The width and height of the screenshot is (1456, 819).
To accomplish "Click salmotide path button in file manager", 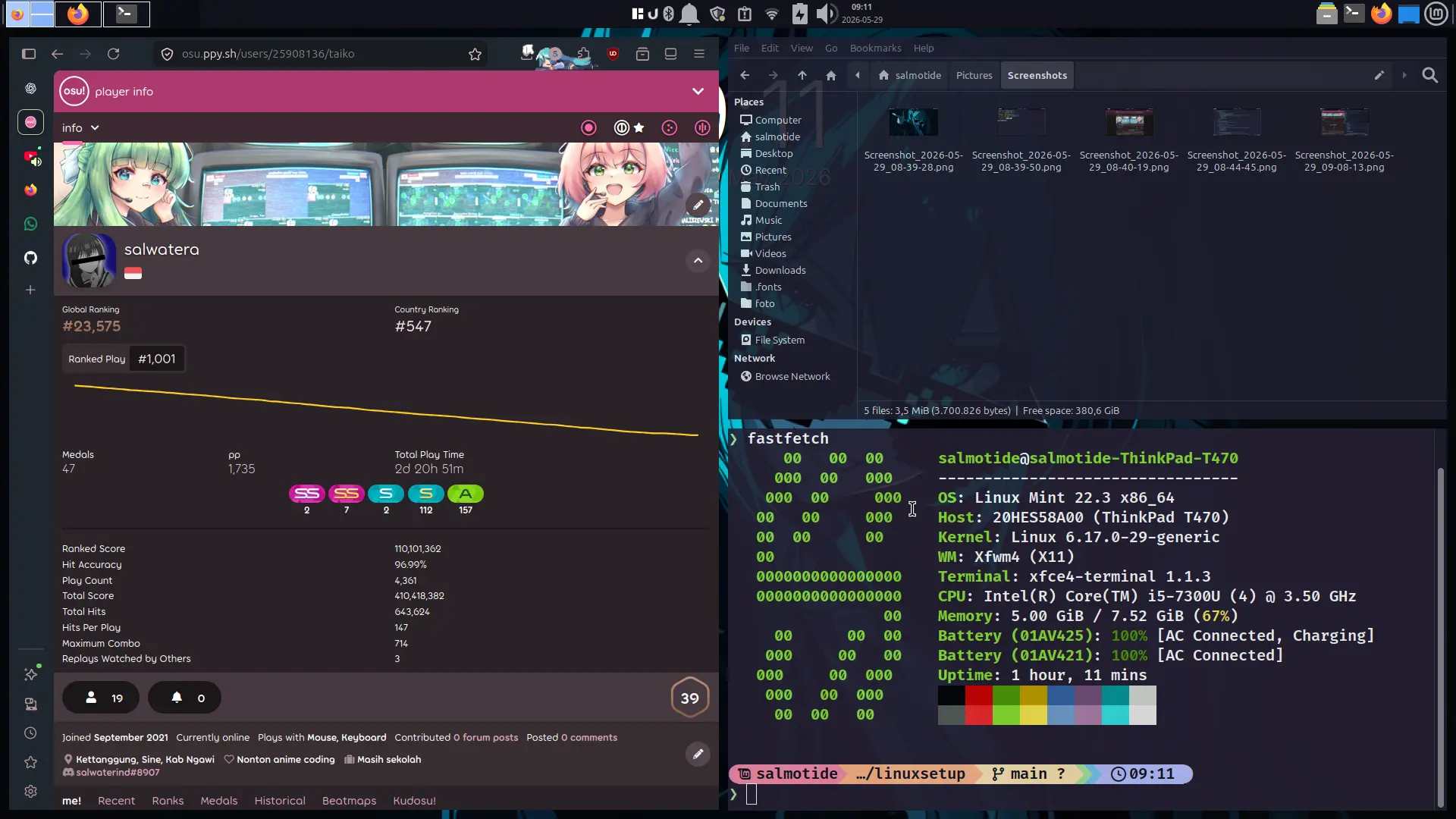I will (909, 75).
